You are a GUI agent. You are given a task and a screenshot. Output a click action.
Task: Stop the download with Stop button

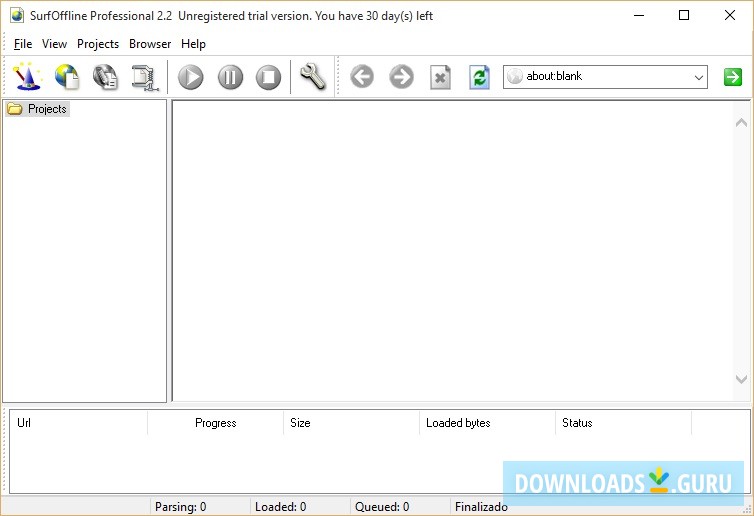(x=268, y=77)
